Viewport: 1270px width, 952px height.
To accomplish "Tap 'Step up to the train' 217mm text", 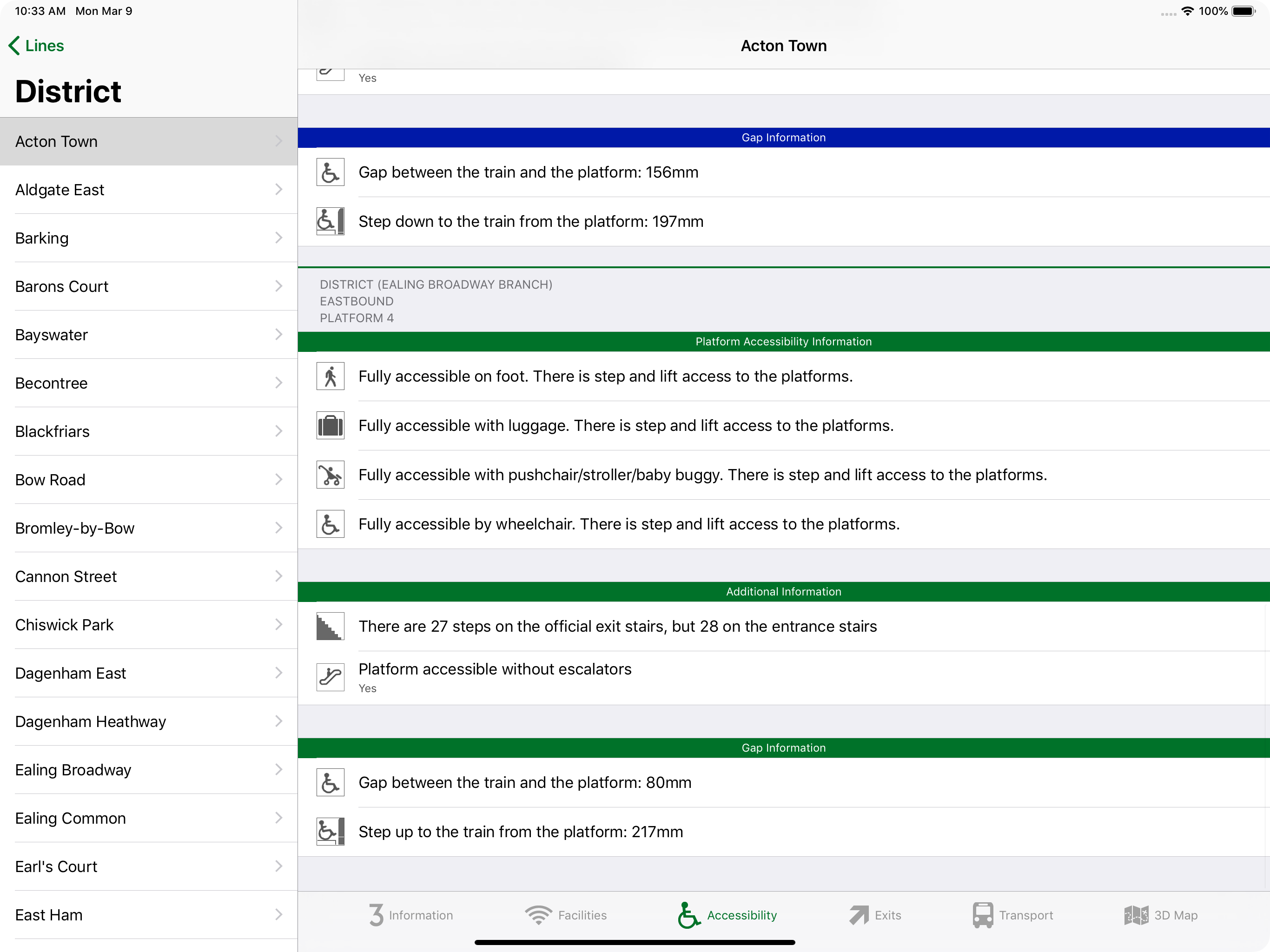I will 521,832.
